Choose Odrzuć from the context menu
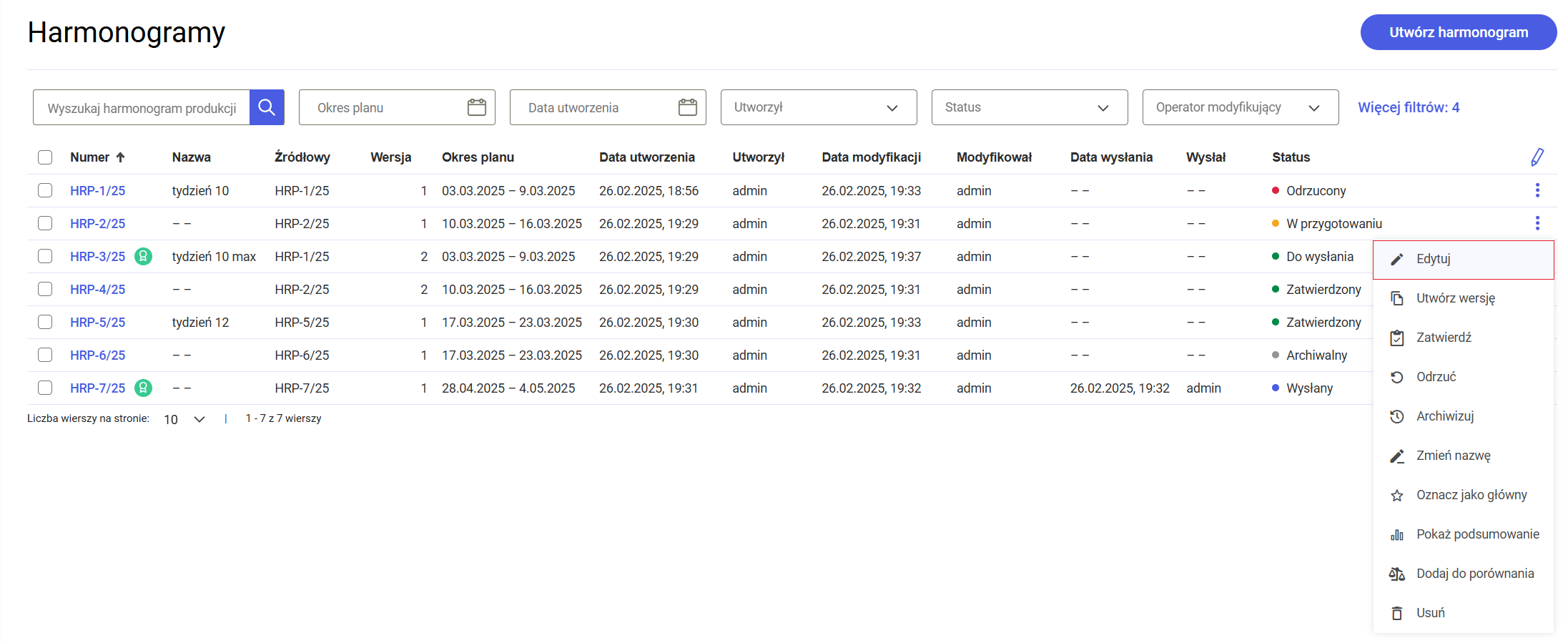1568x643 pixels. coord(1463,377)
